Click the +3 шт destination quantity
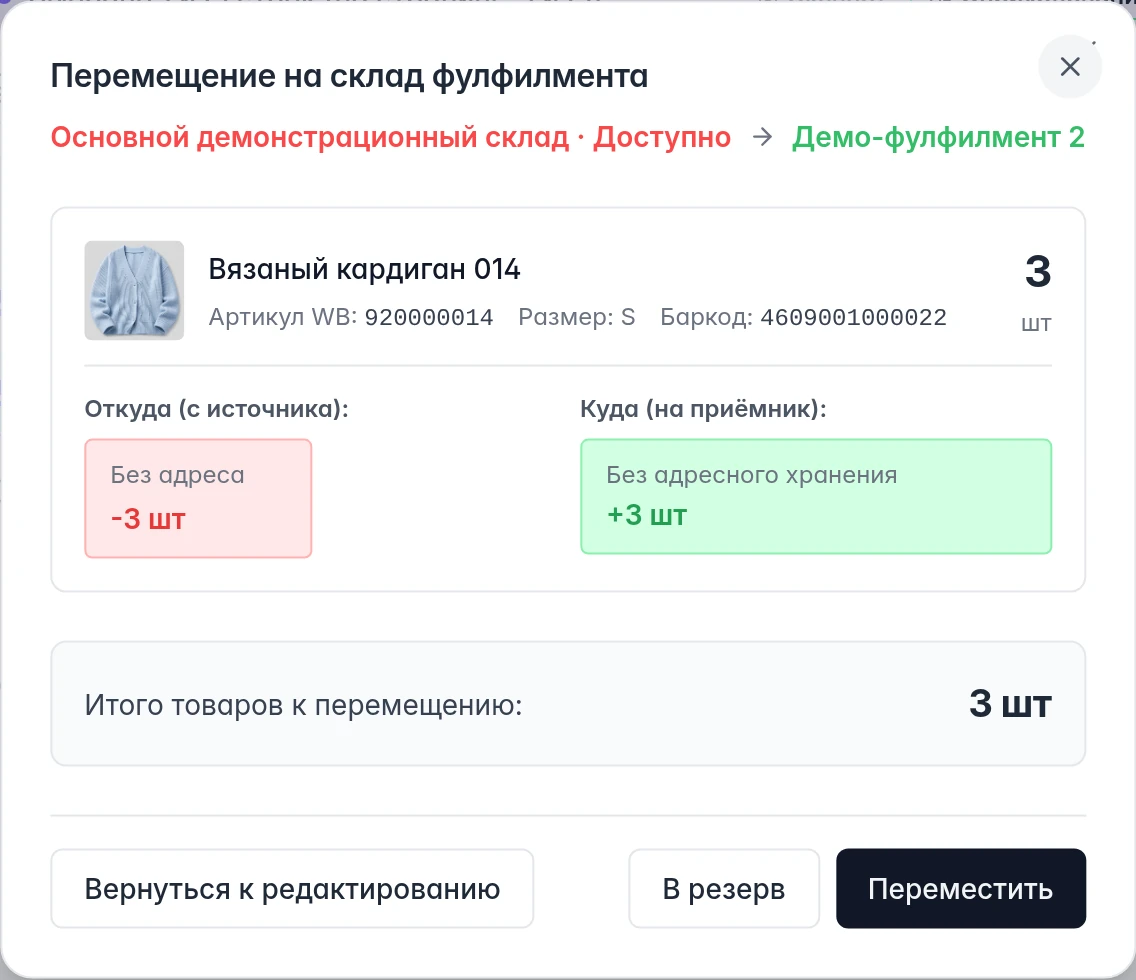1136x980 pixels. 647,515
